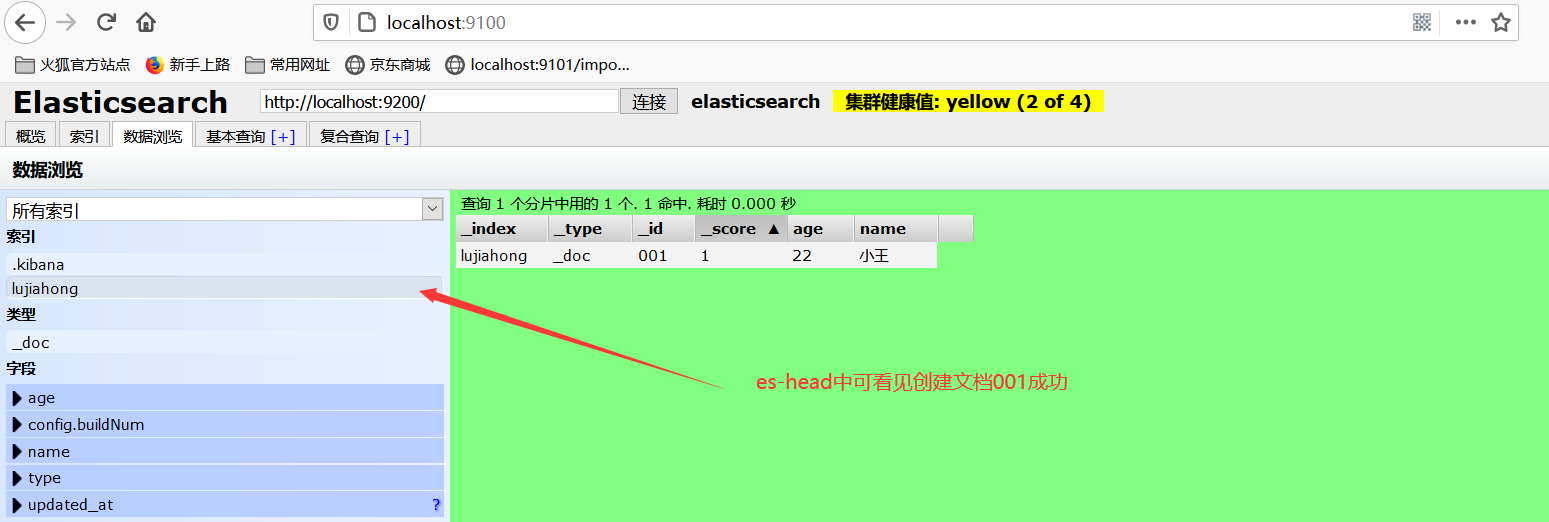1549x522 pixels.
Task: Bookmark this page with the star icon
Action: 1500,22
